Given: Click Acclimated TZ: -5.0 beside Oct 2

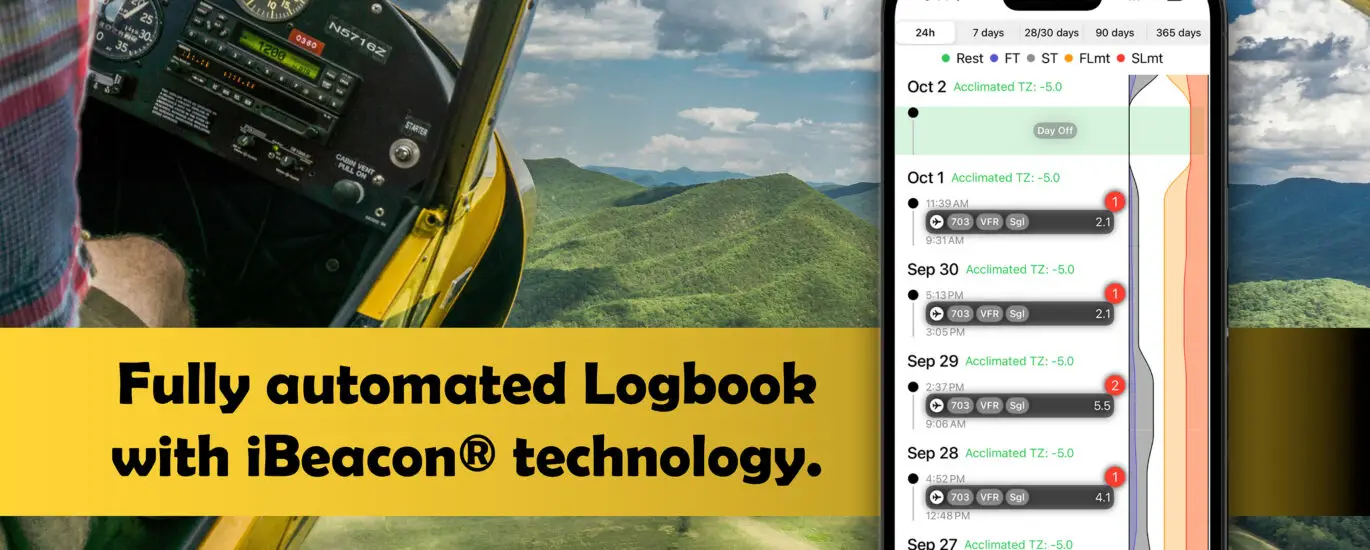Looking at the screenshot, I should [x=1008, y=87].
